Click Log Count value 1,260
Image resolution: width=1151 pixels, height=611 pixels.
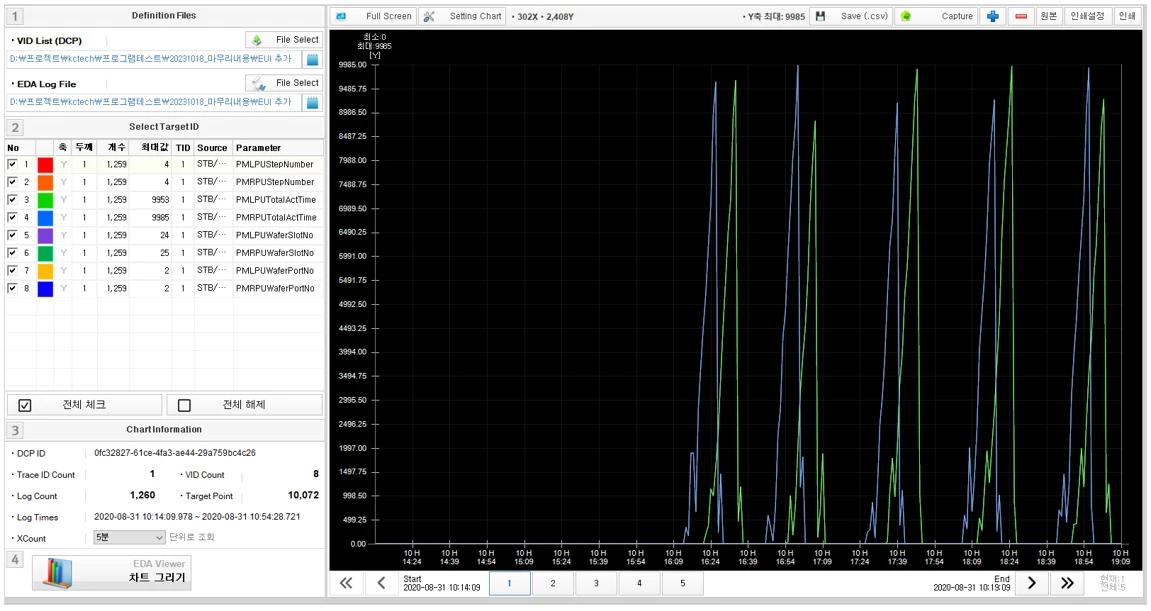click(142, 495)
